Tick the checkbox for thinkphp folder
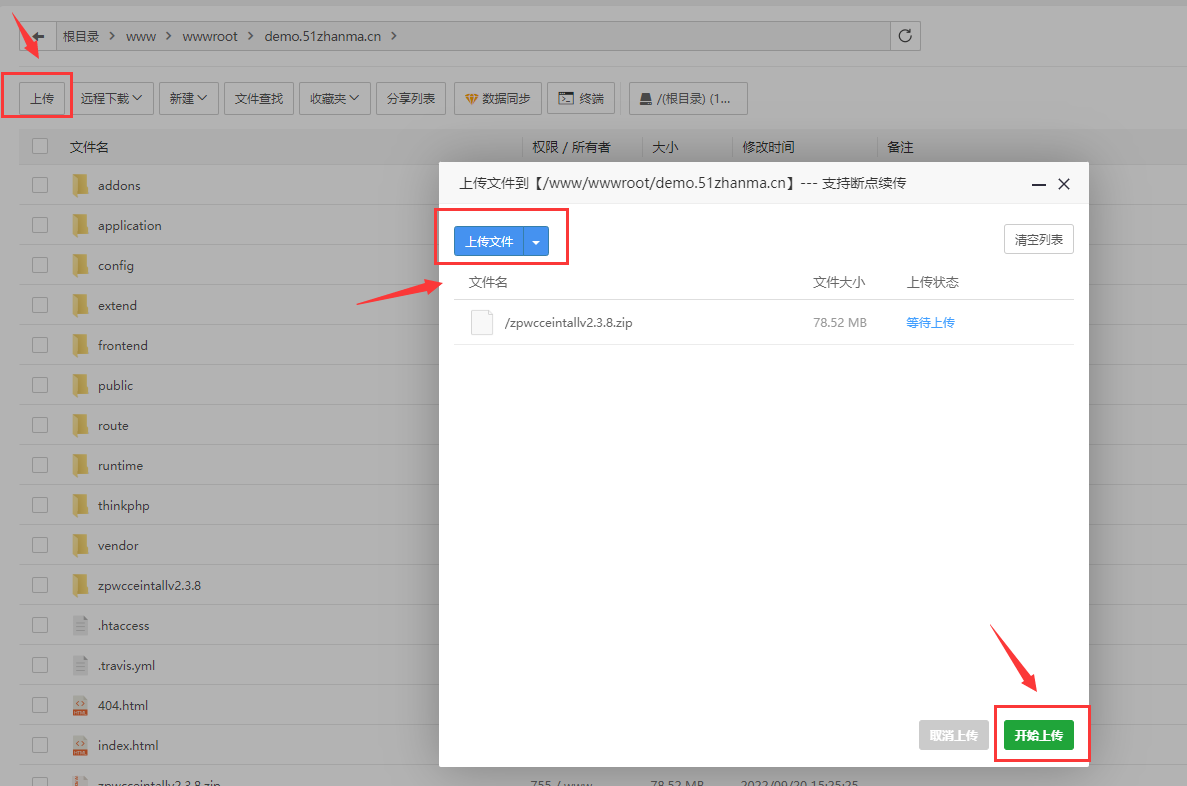Screen dimensions: 1187x786 pyautogui.click(x=40, y=505)
